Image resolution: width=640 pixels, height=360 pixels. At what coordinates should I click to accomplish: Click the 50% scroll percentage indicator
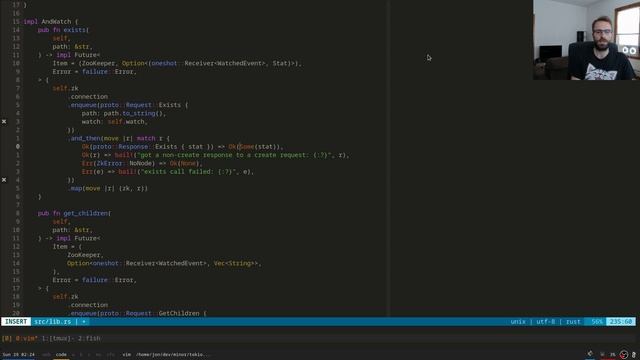coord(597,322)
